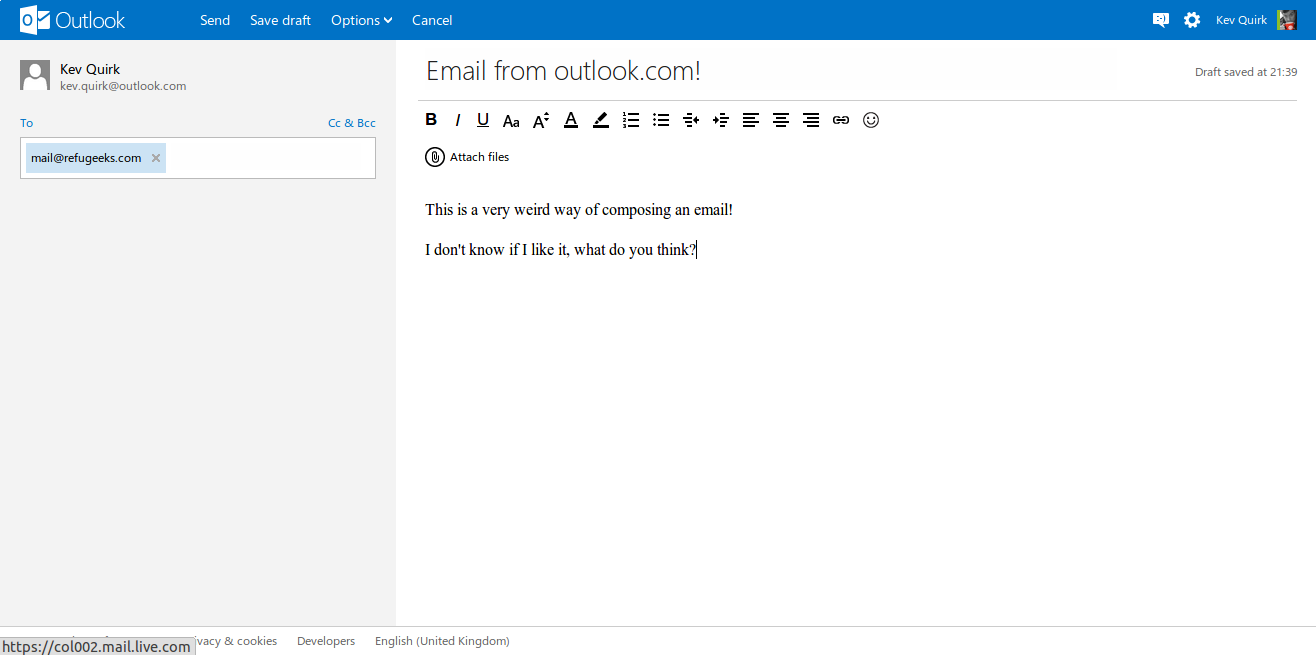Align text to the center

point(781,120)
